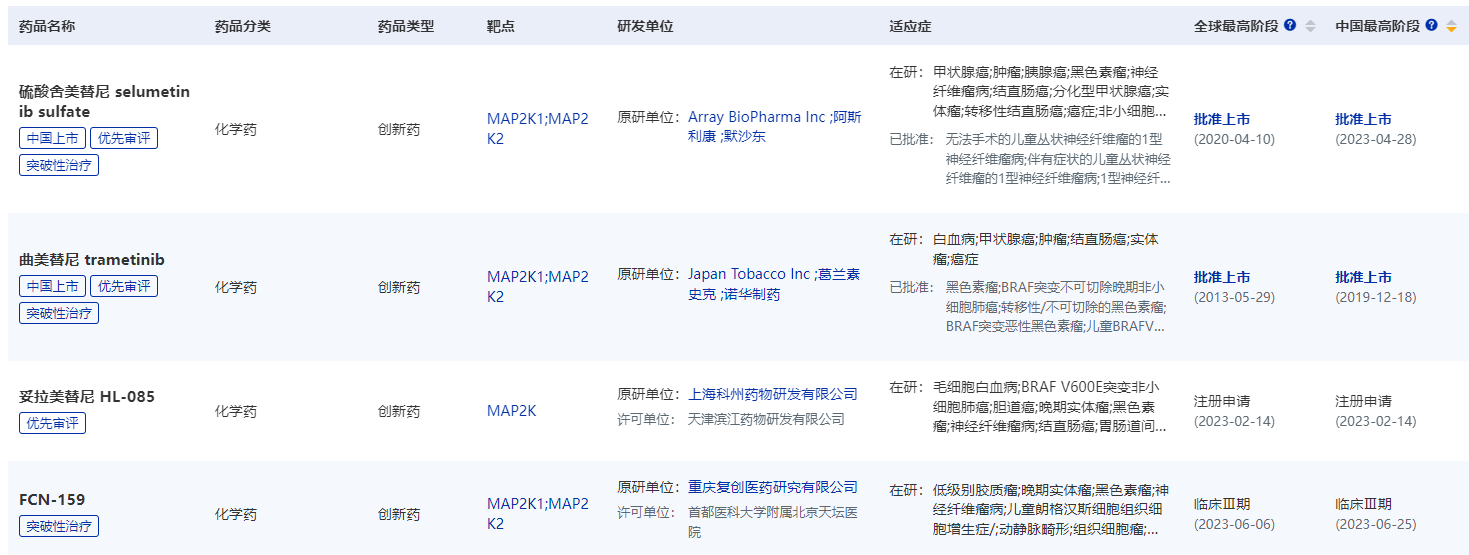Click 创新药 in the trametinib row

coord(399,287)
